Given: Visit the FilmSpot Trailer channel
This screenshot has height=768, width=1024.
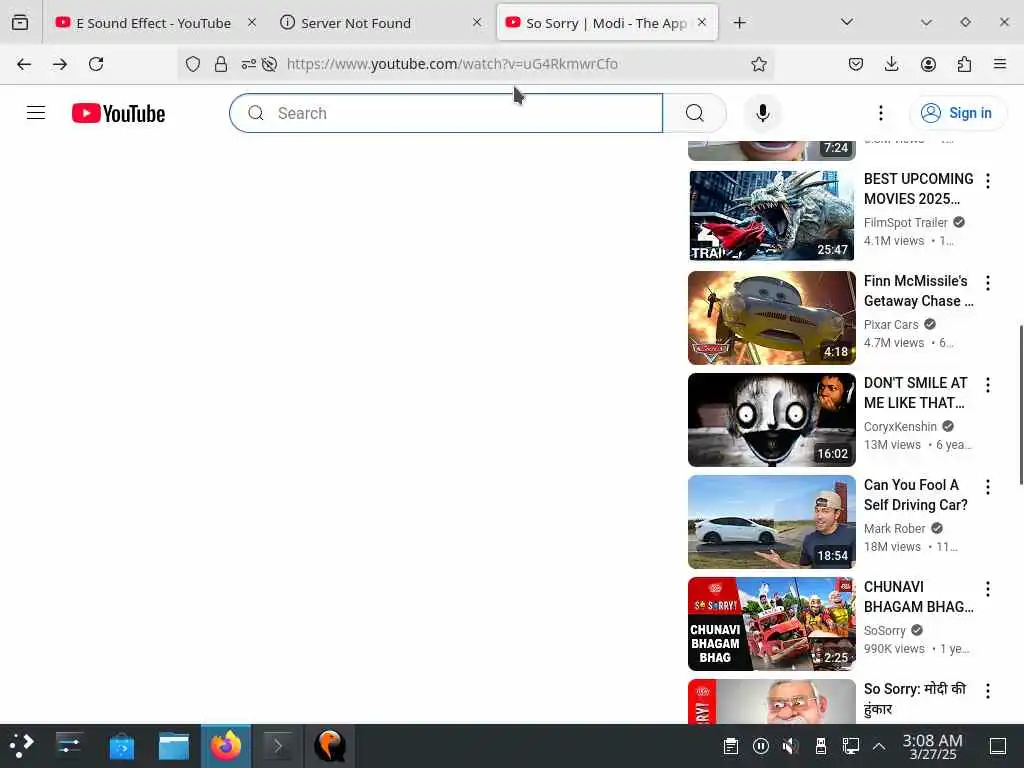Looking at the screenshot, I should click(905, 223).
